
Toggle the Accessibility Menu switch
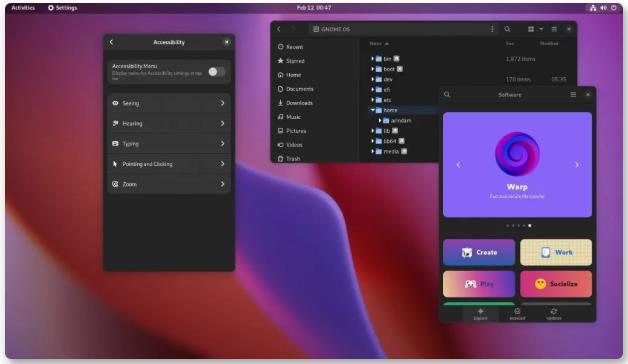pyautogui.click(x=217, y=72)
